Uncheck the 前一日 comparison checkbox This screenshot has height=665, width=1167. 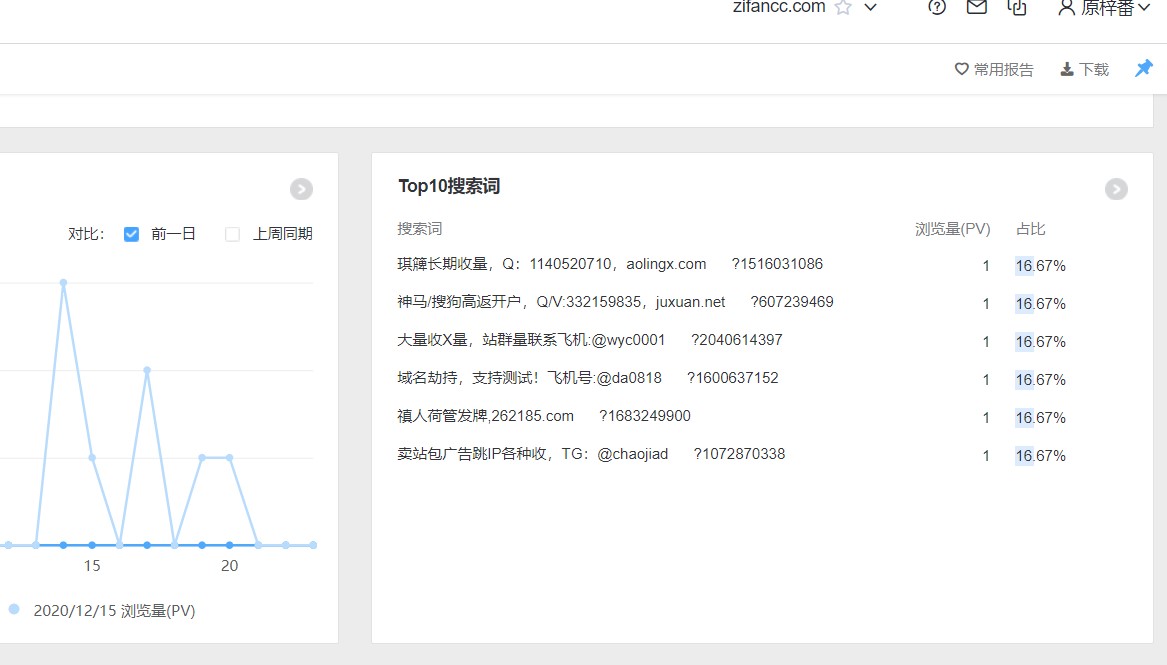[x=131, y=234]
